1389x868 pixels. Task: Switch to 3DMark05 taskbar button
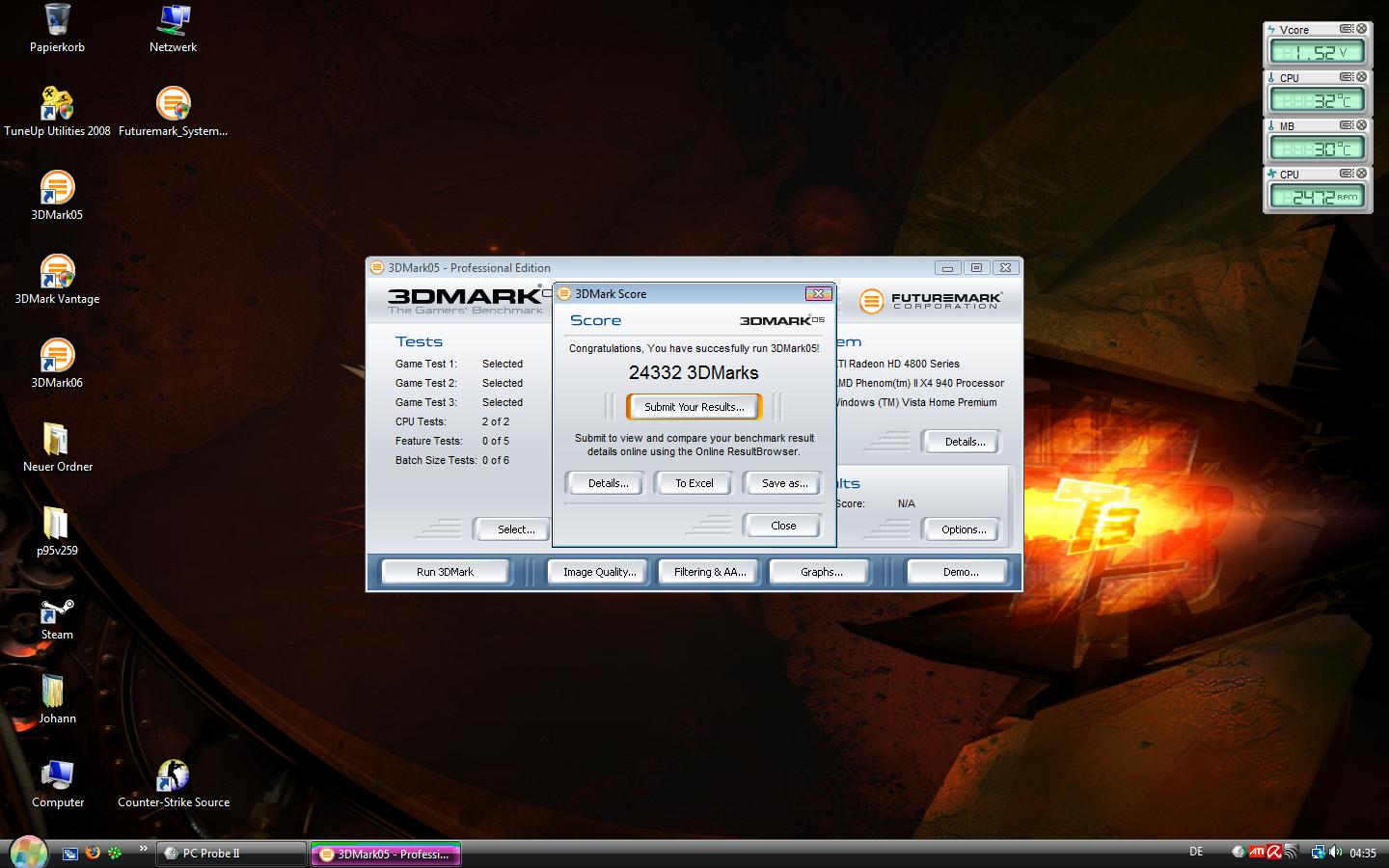(x=386, y=854)
